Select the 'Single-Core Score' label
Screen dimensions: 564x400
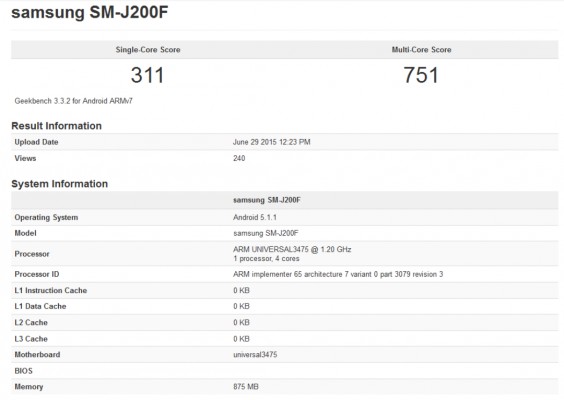[148, 50]
